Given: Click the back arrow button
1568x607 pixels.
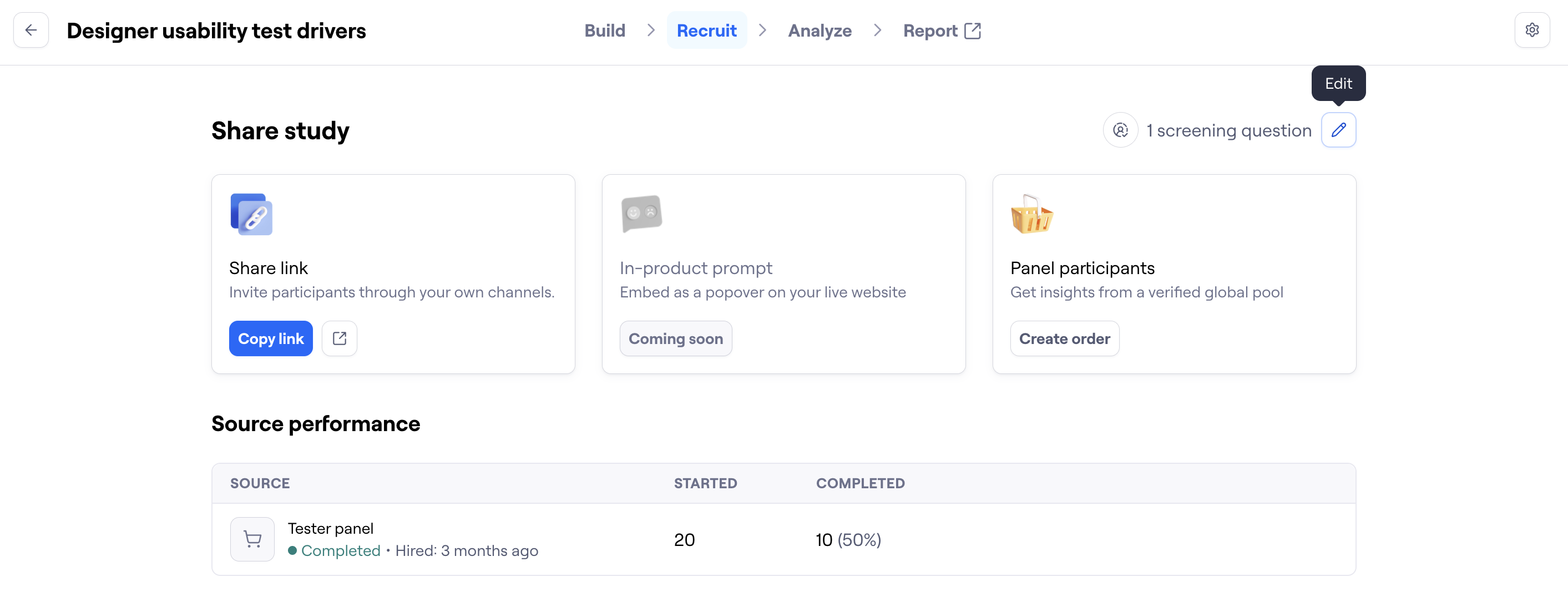Looking at the screenshot, I should [x=31, y=31].
